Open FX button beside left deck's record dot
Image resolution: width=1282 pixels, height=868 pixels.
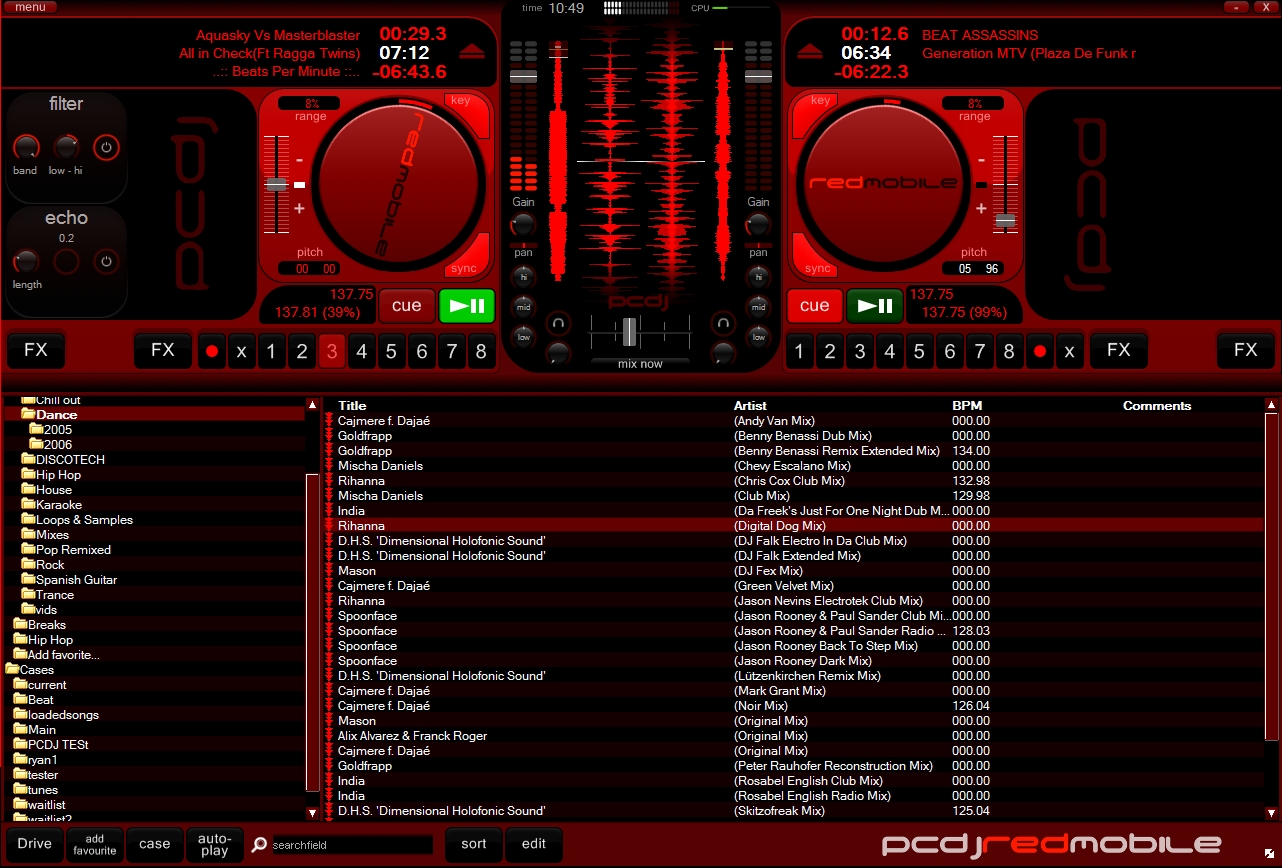coord(163,351)
